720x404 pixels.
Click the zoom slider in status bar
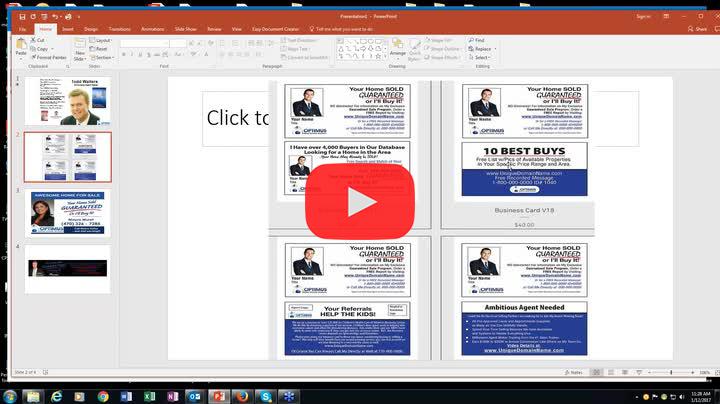[670, 373]
